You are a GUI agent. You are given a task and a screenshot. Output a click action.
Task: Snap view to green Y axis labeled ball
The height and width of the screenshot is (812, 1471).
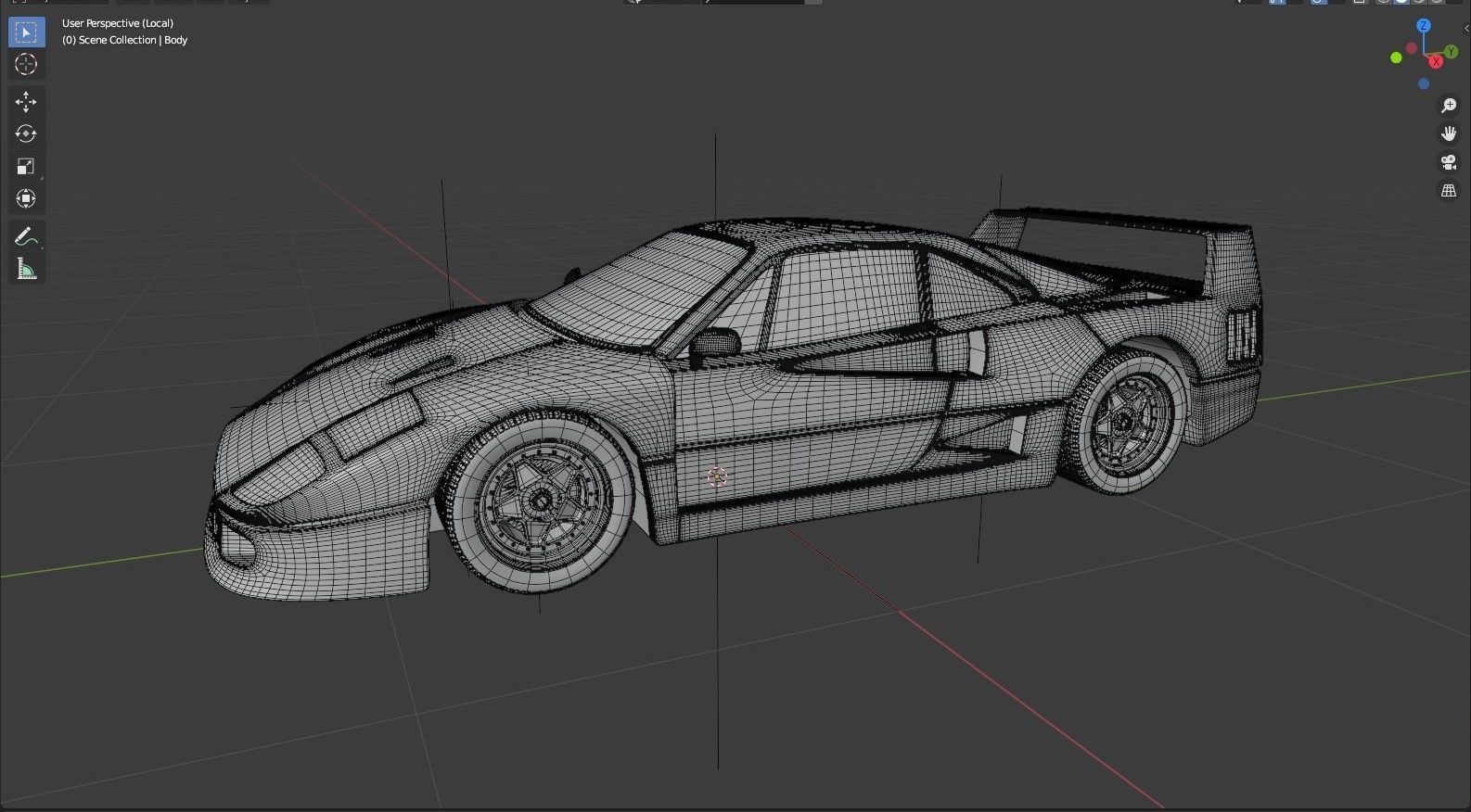(1452, 52)
